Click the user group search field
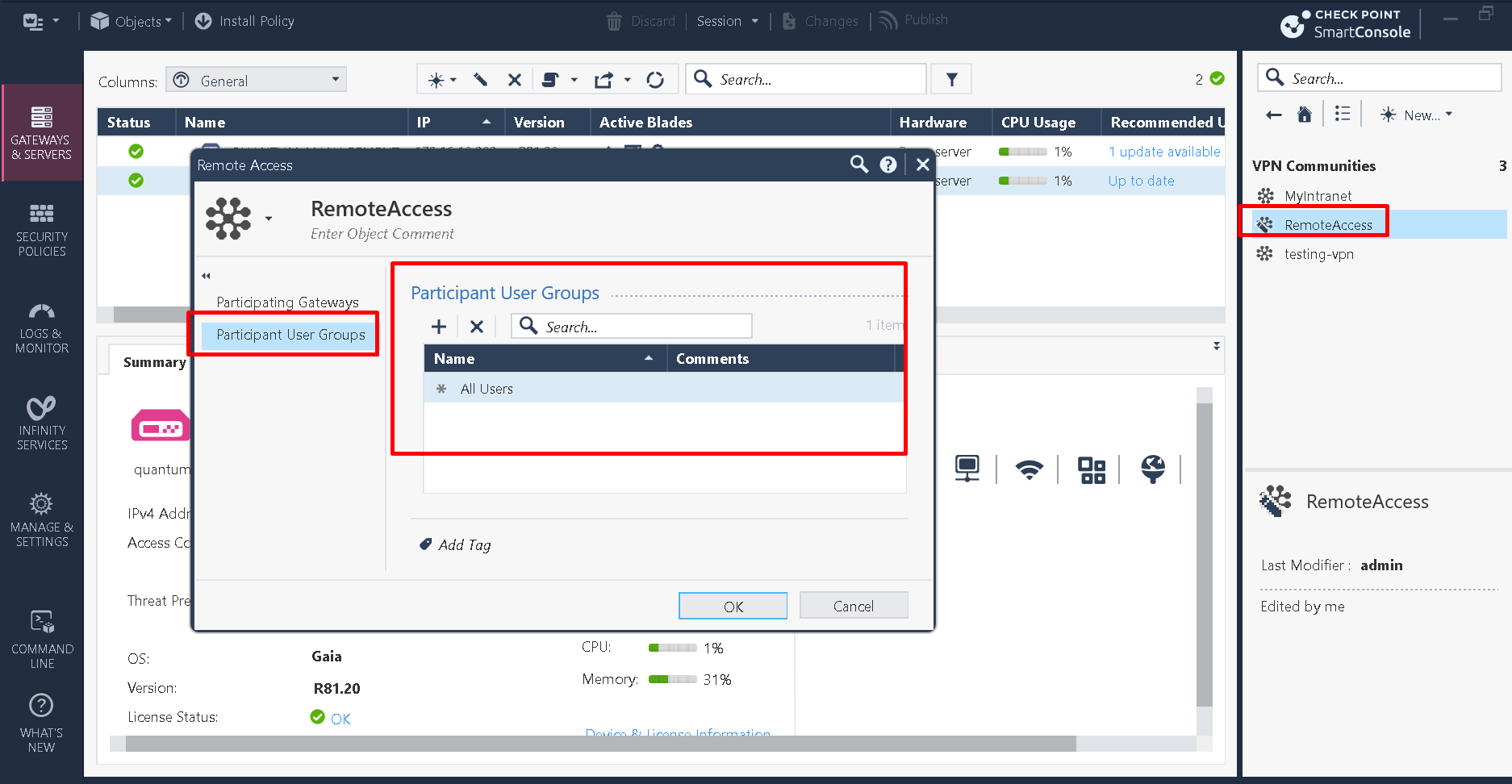 [x=631, y=326]
